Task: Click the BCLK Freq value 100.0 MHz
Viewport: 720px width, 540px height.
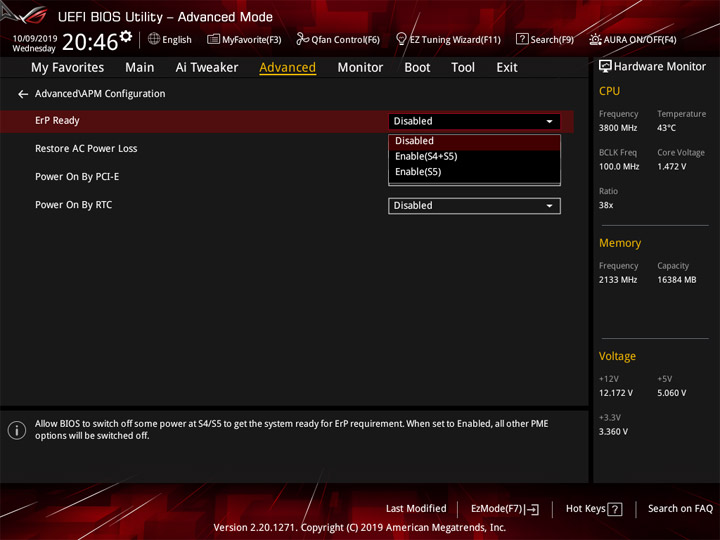Action: coord(619,167)
